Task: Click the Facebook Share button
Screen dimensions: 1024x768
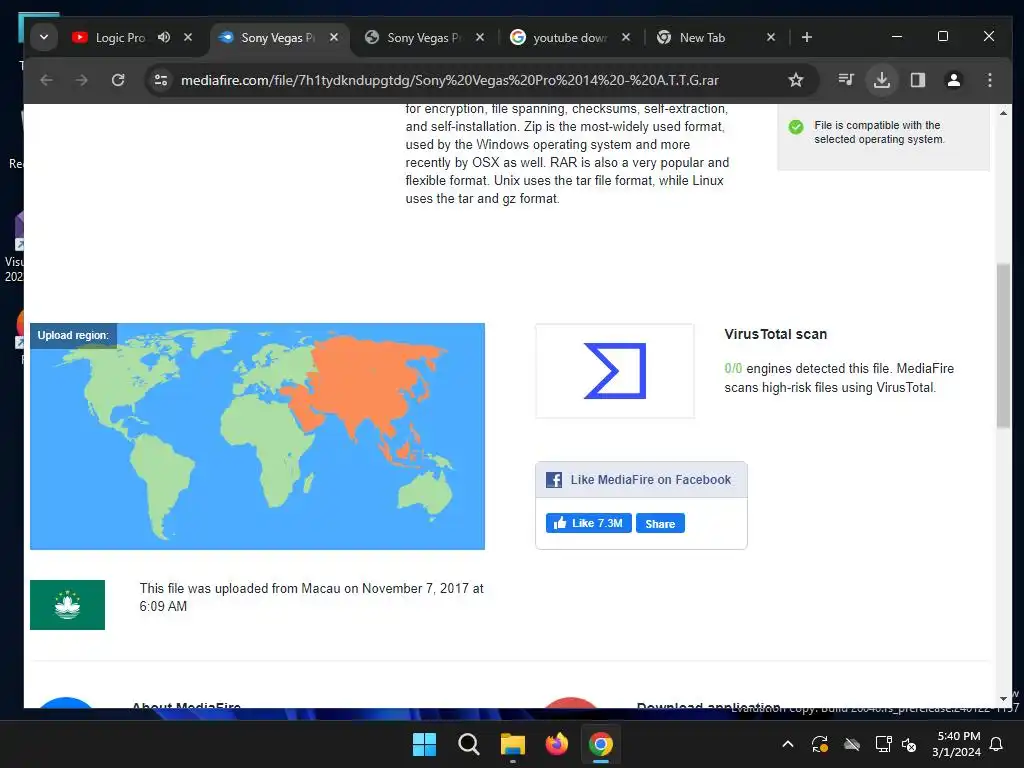Action: (x=660, y=524)
